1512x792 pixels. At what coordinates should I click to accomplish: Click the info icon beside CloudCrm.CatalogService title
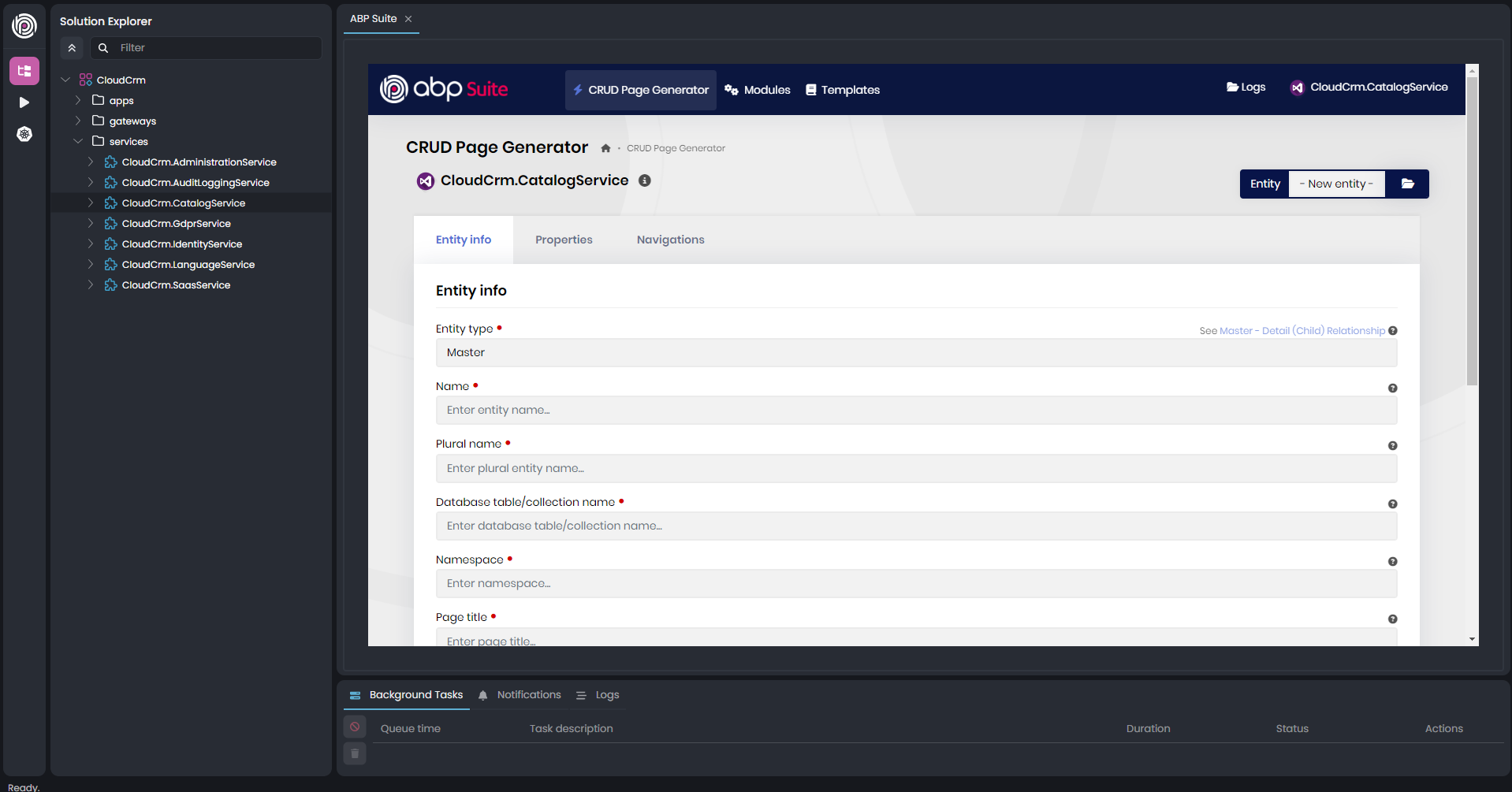coord(644,180)
